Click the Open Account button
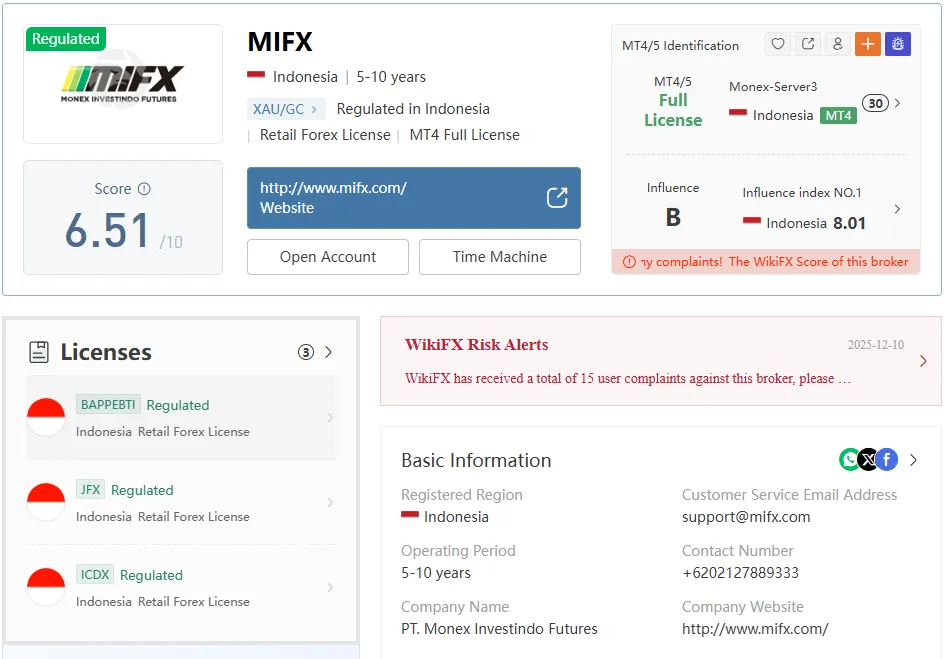 coord(328,257)
